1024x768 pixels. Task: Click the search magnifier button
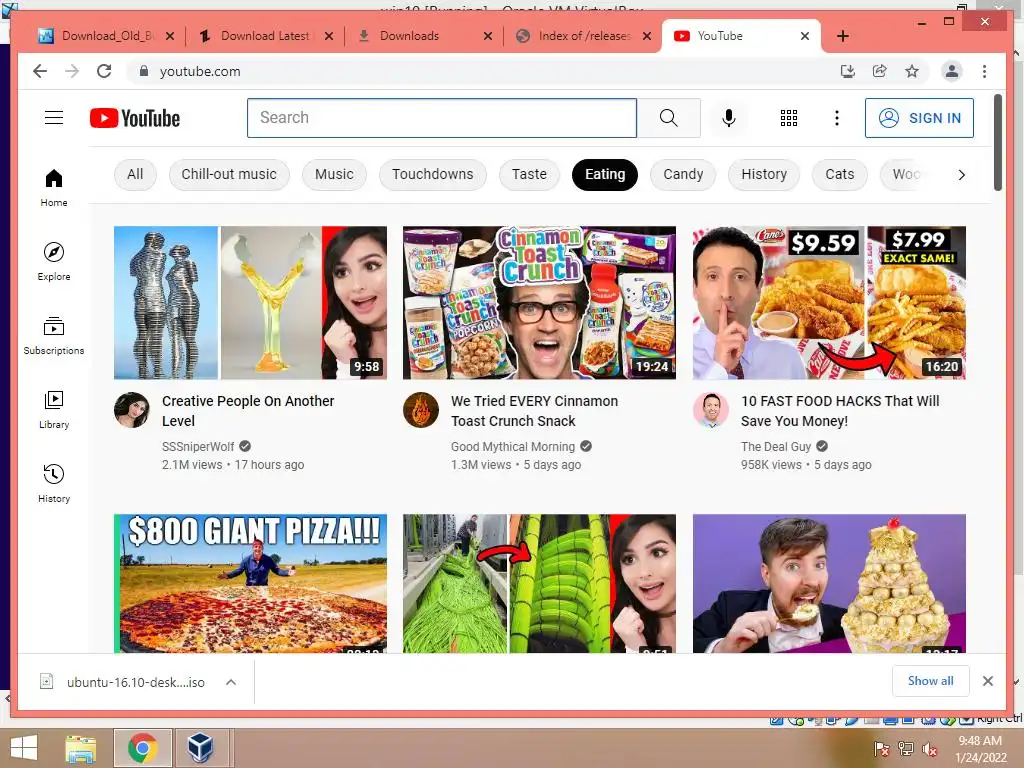pyautogui.click(x=669, y=118)
